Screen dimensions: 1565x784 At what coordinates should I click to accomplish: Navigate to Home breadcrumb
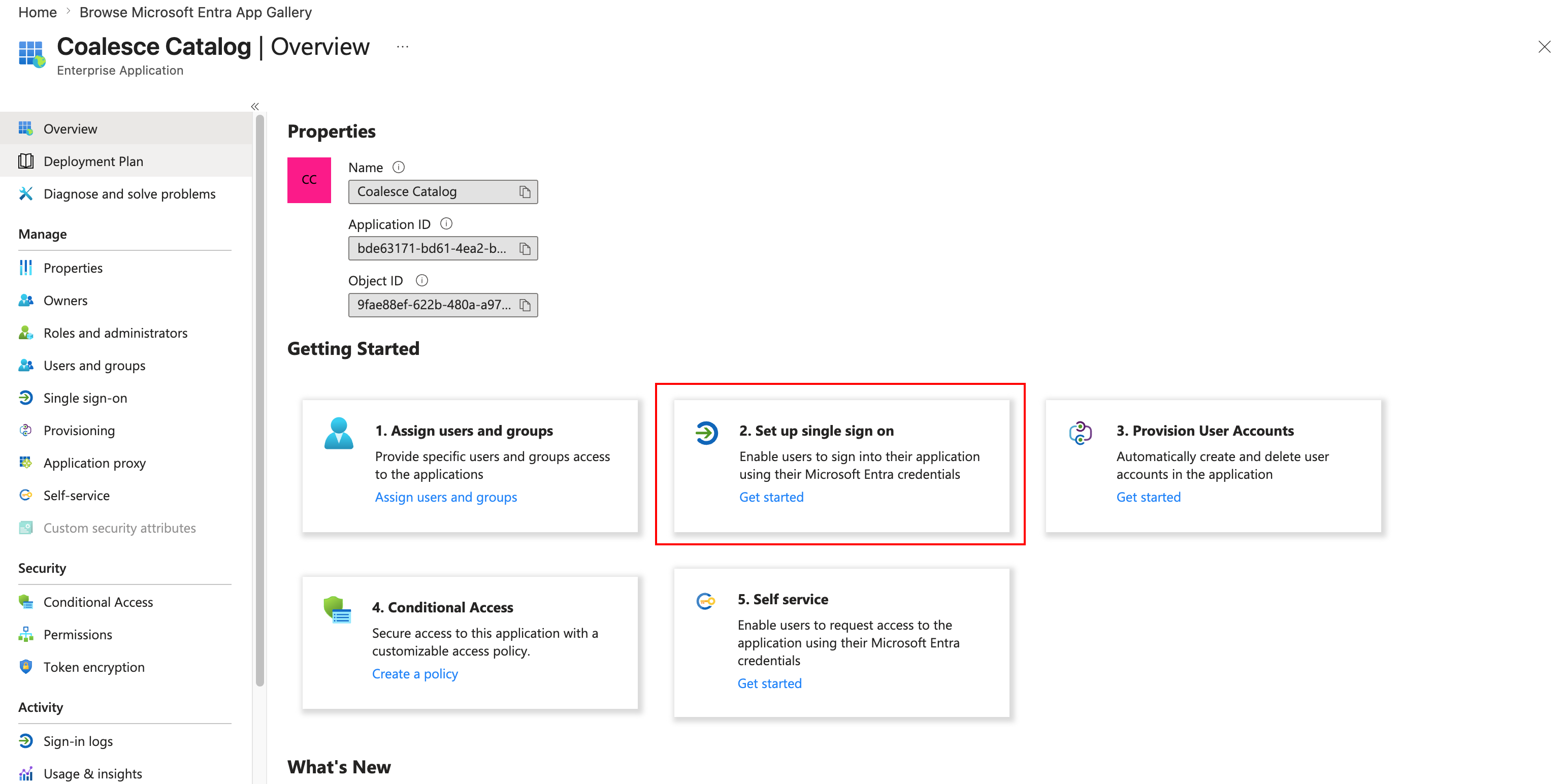pos(37,12)
